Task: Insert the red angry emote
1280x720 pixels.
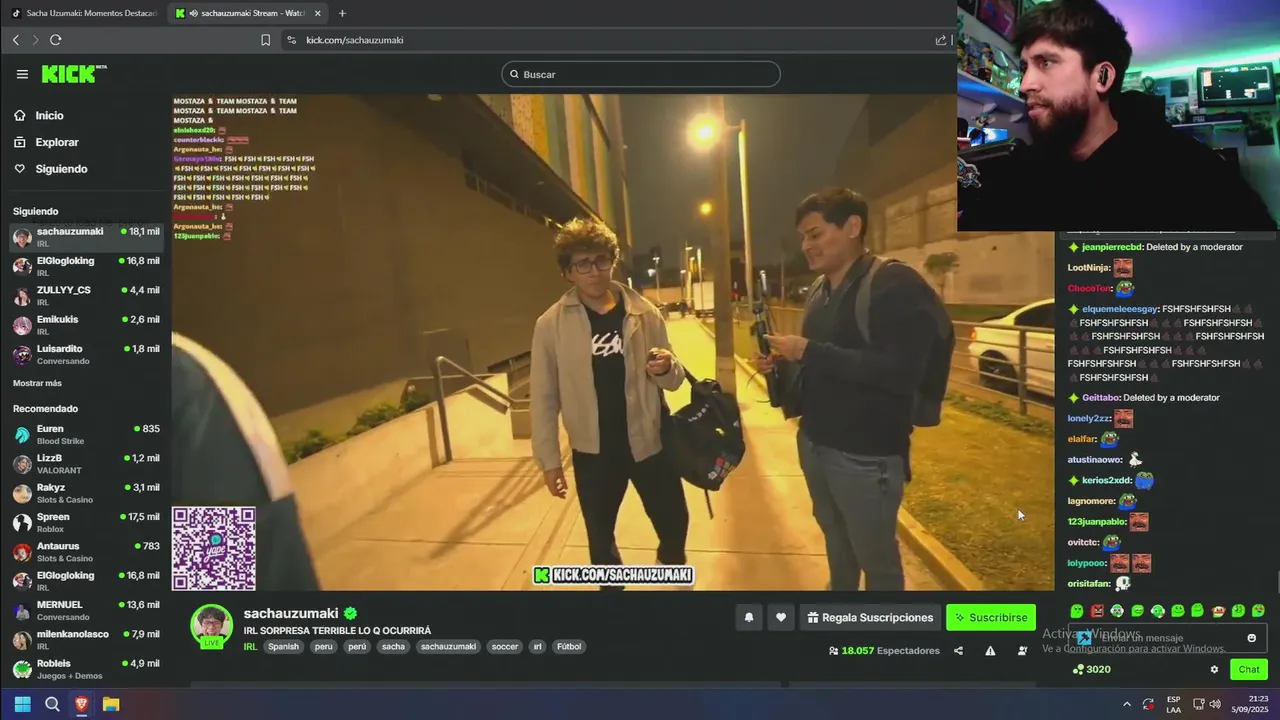Action: [x=1097, y=611]
